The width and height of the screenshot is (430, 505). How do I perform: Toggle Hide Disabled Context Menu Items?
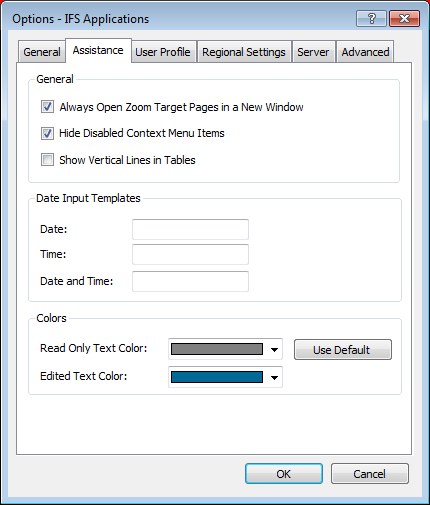(x=47, y=133)
